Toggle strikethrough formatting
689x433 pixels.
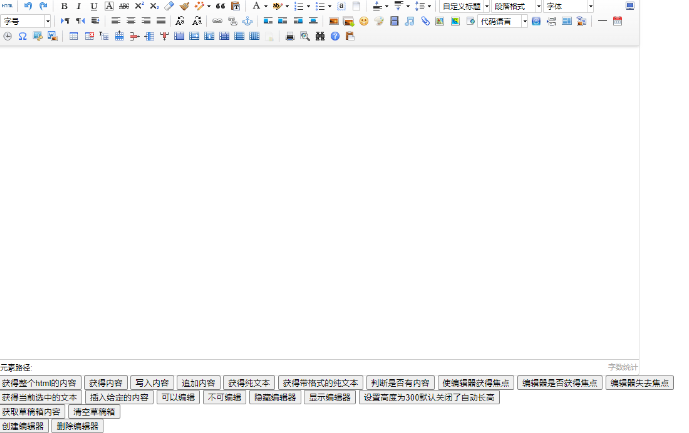[x=124, y=6]
